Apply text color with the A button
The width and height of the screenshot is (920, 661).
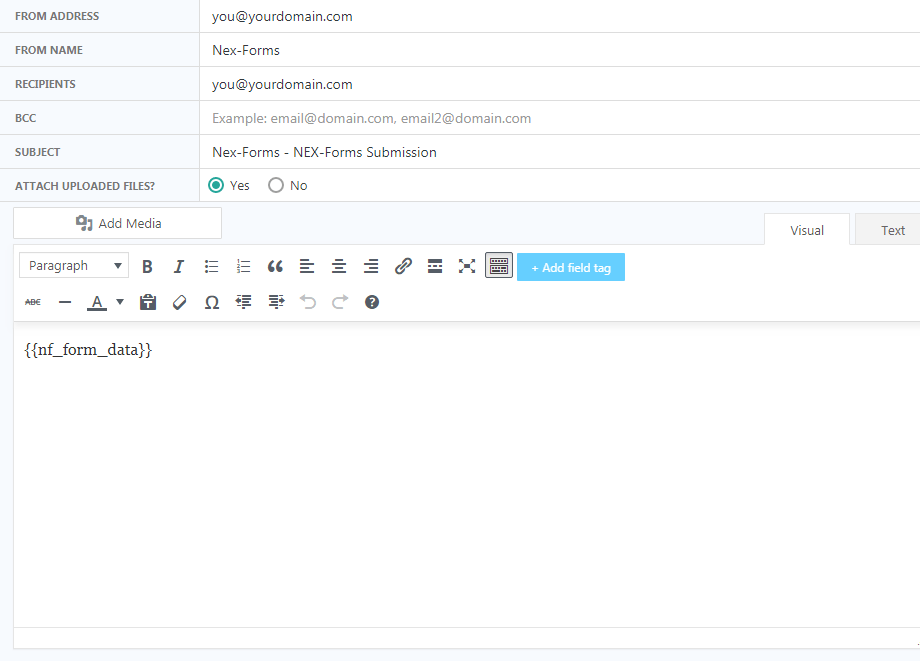(97, 302)
